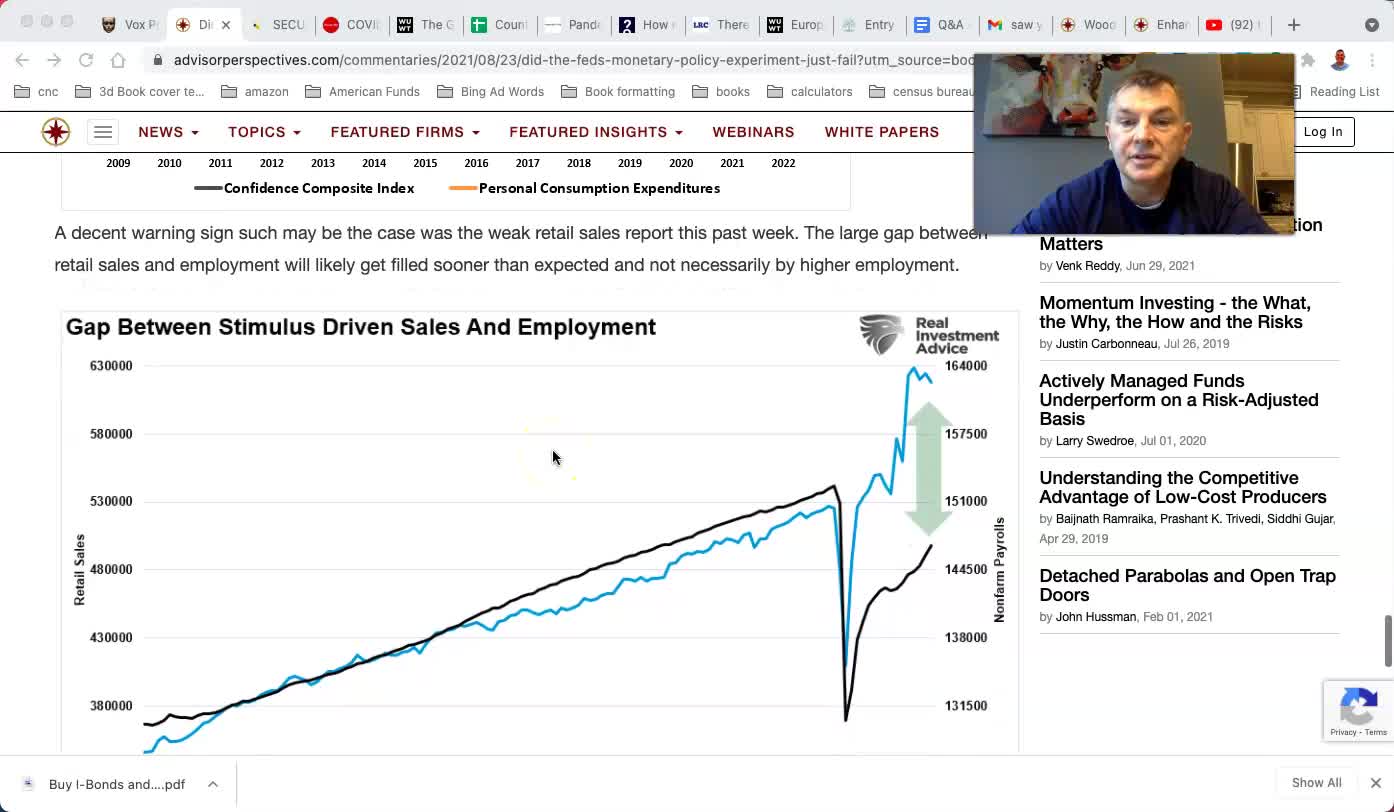
Task: Click the Personal Consumption Expenditures legend swatch
Action: (463, 188)
